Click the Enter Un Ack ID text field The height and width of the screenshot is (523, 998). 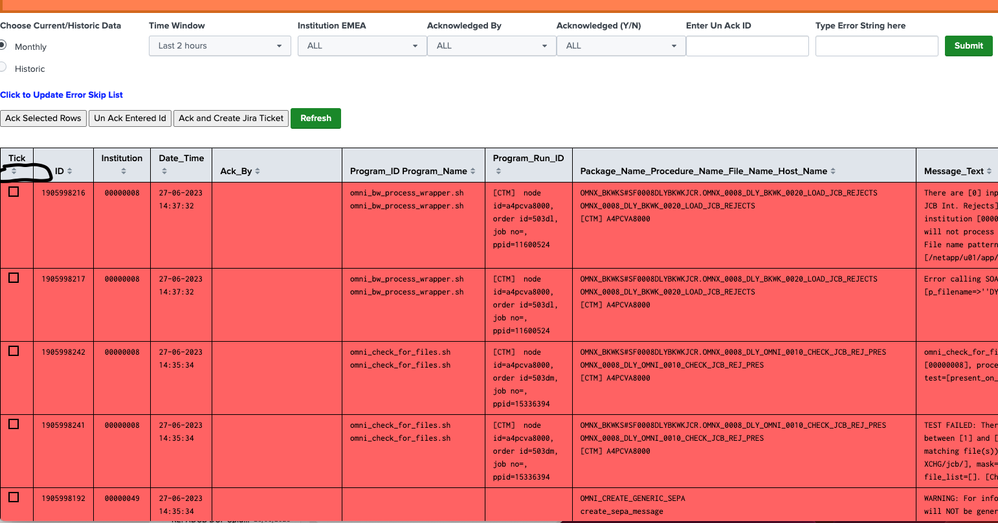click(x=746, y=46)
